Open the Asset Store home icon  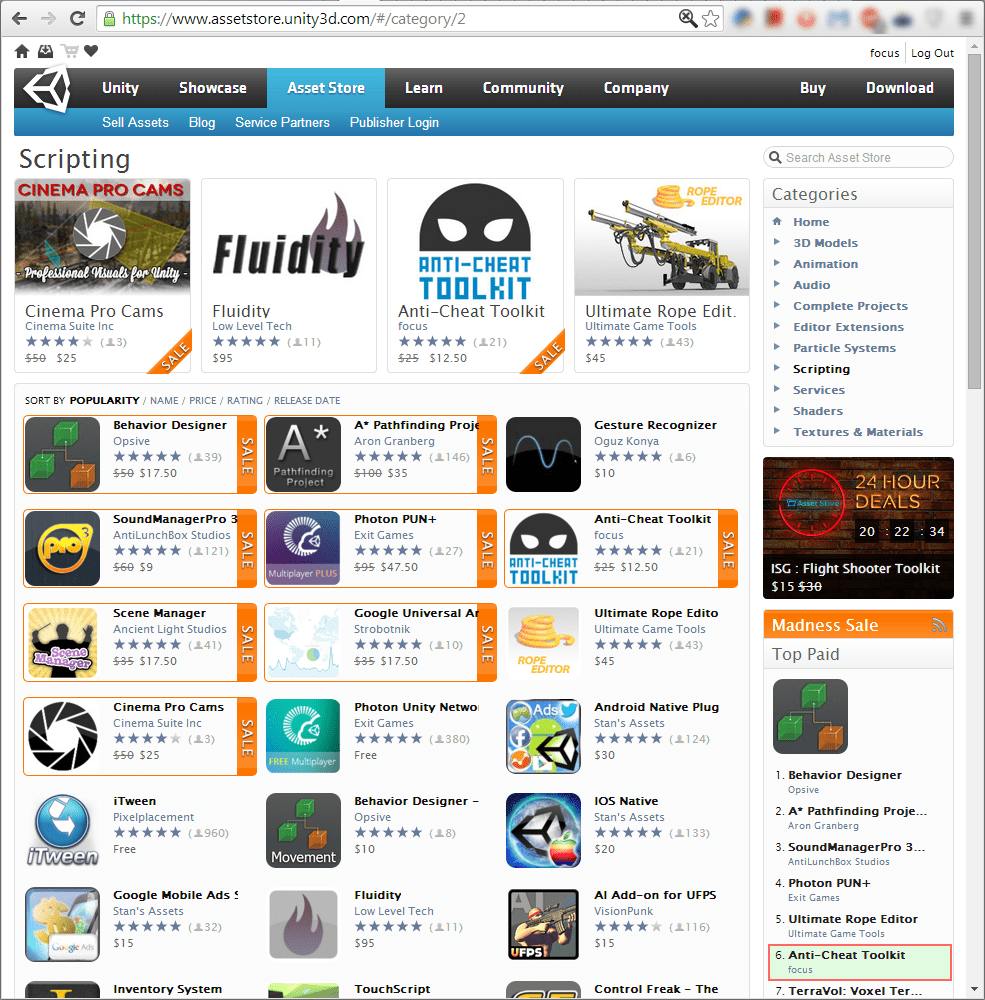(22, 51)
